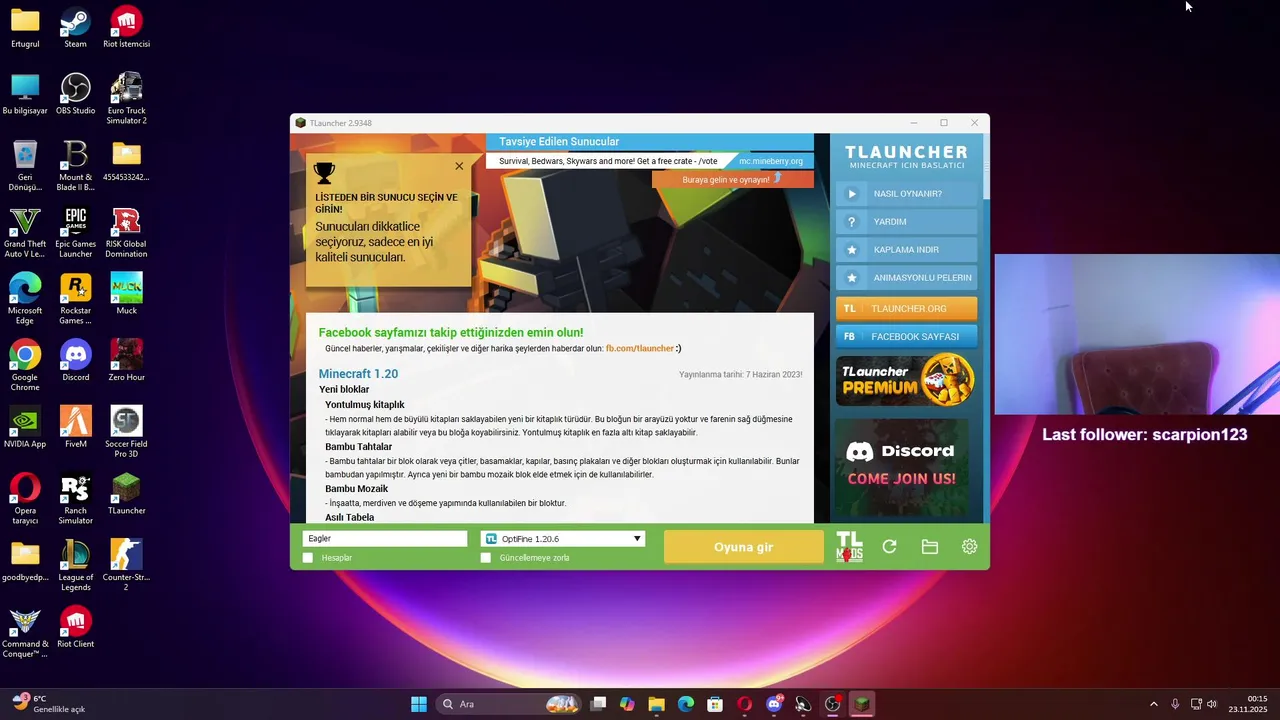
Task: Close the yellow server tip box
Action: (x=459, y=166)
